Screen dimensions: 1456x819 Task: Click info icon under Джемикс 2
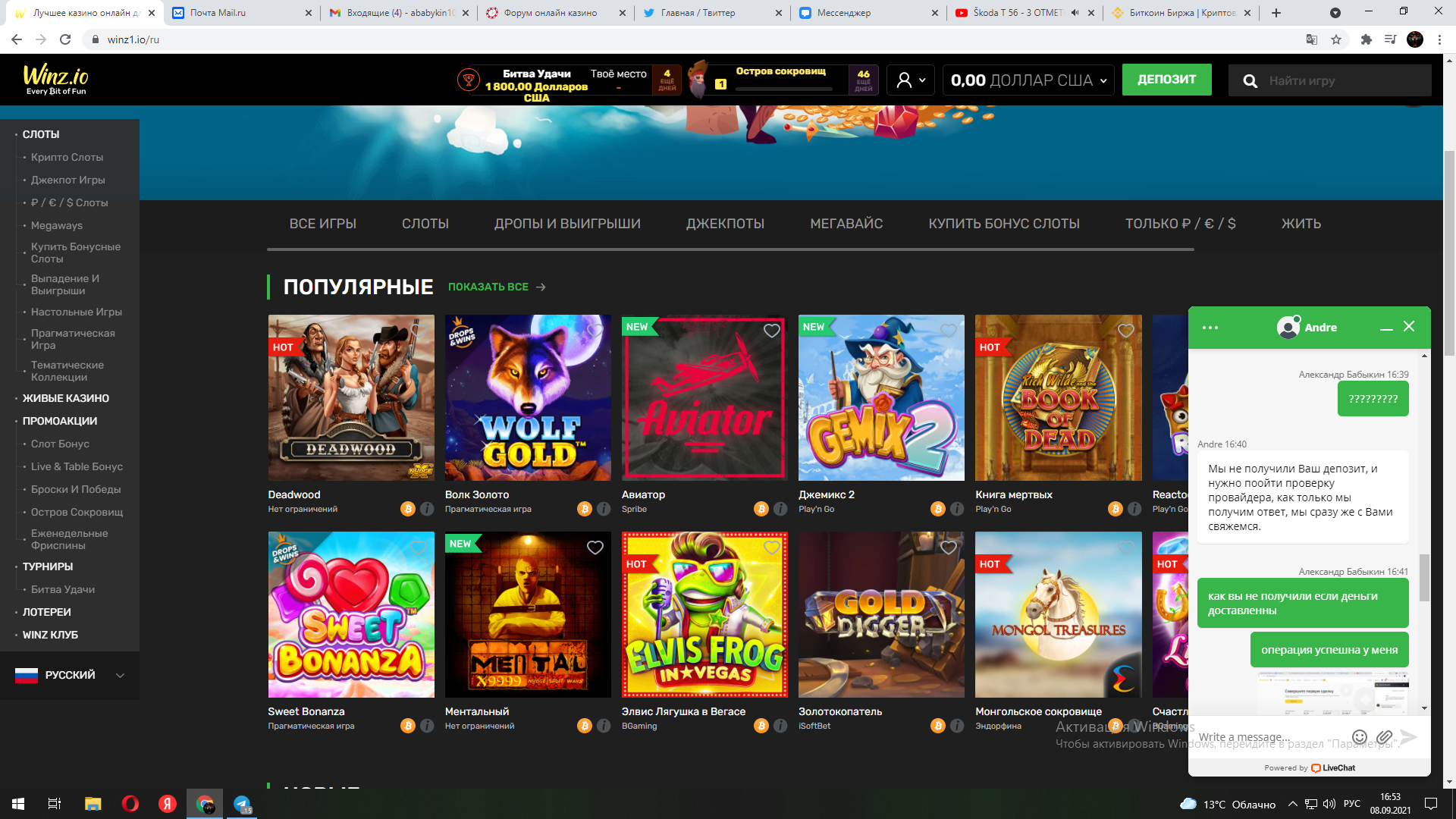(x=957, y=509)
